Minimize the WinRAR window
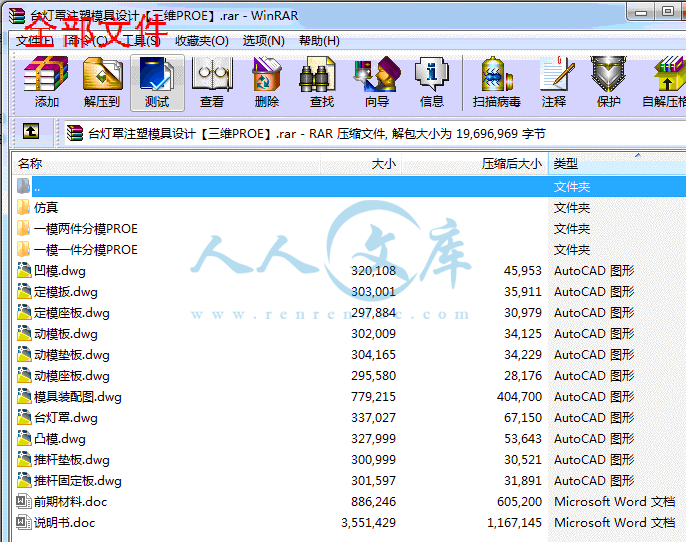This screenshot has height=542, width=686. 641,12
